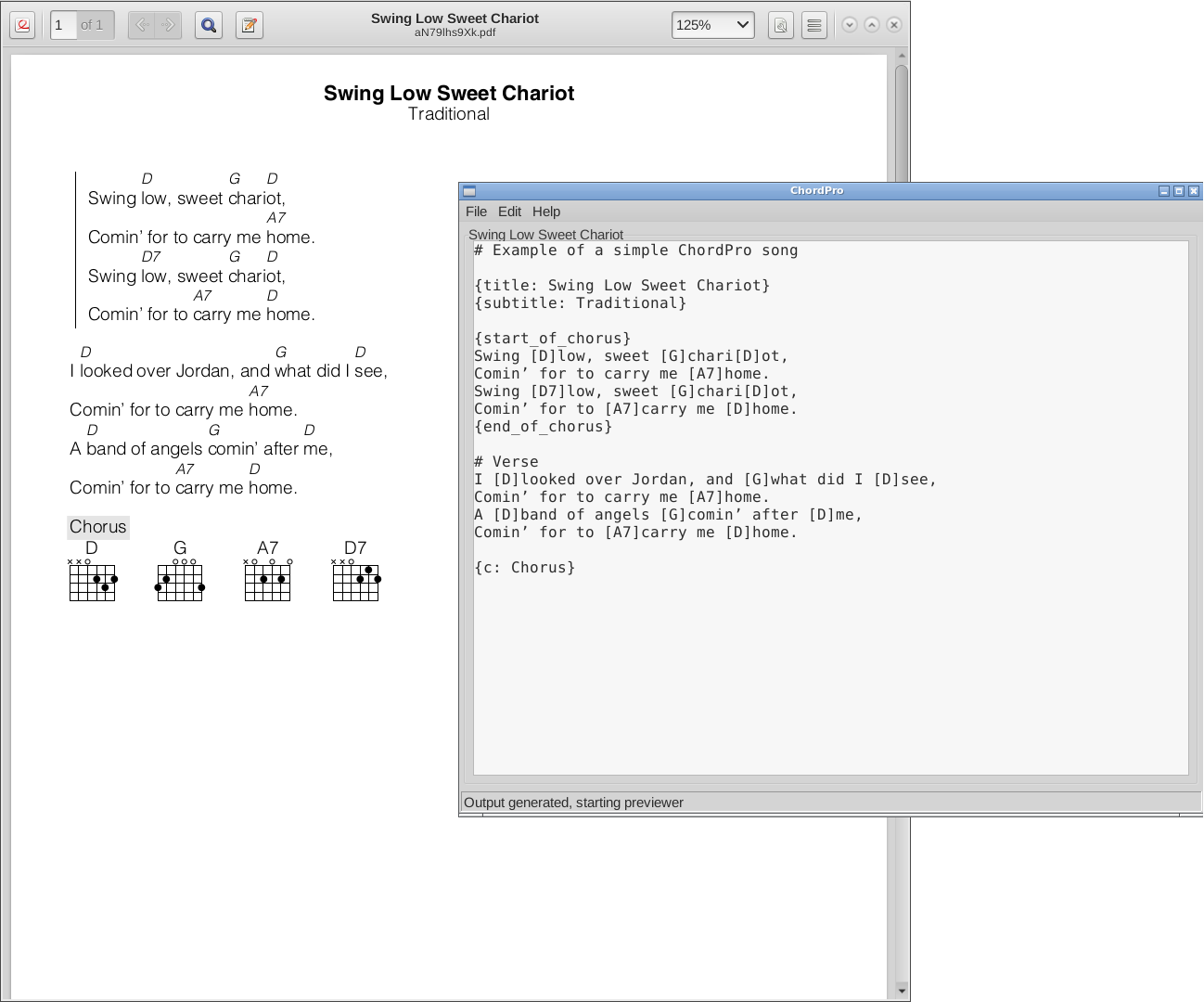Click the "ChordPro" window title bar text
Image resolution: width=1204 pixels, height=1002 pixels.
point(817,191)
